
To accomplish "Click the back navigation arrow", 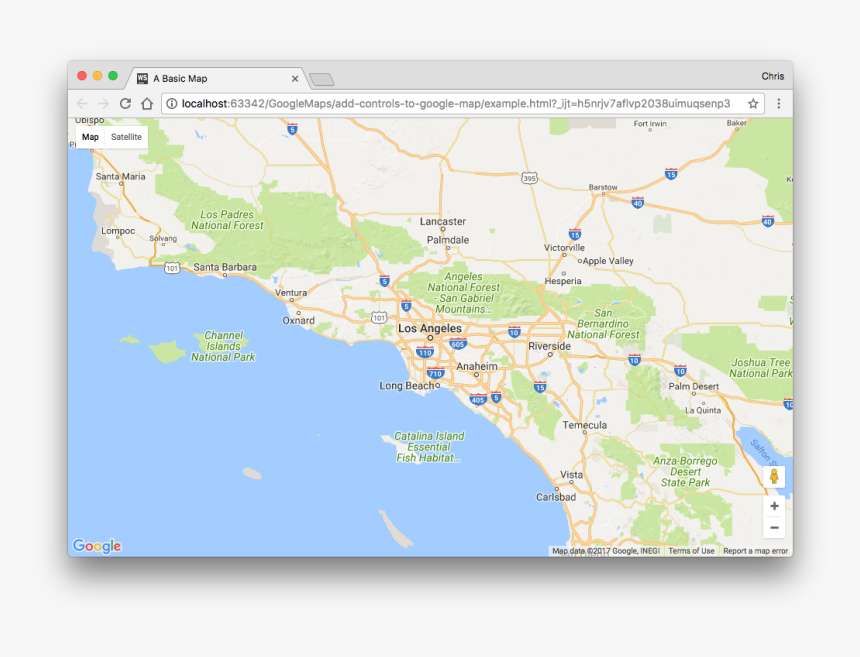I will click(x=81, y=103).
